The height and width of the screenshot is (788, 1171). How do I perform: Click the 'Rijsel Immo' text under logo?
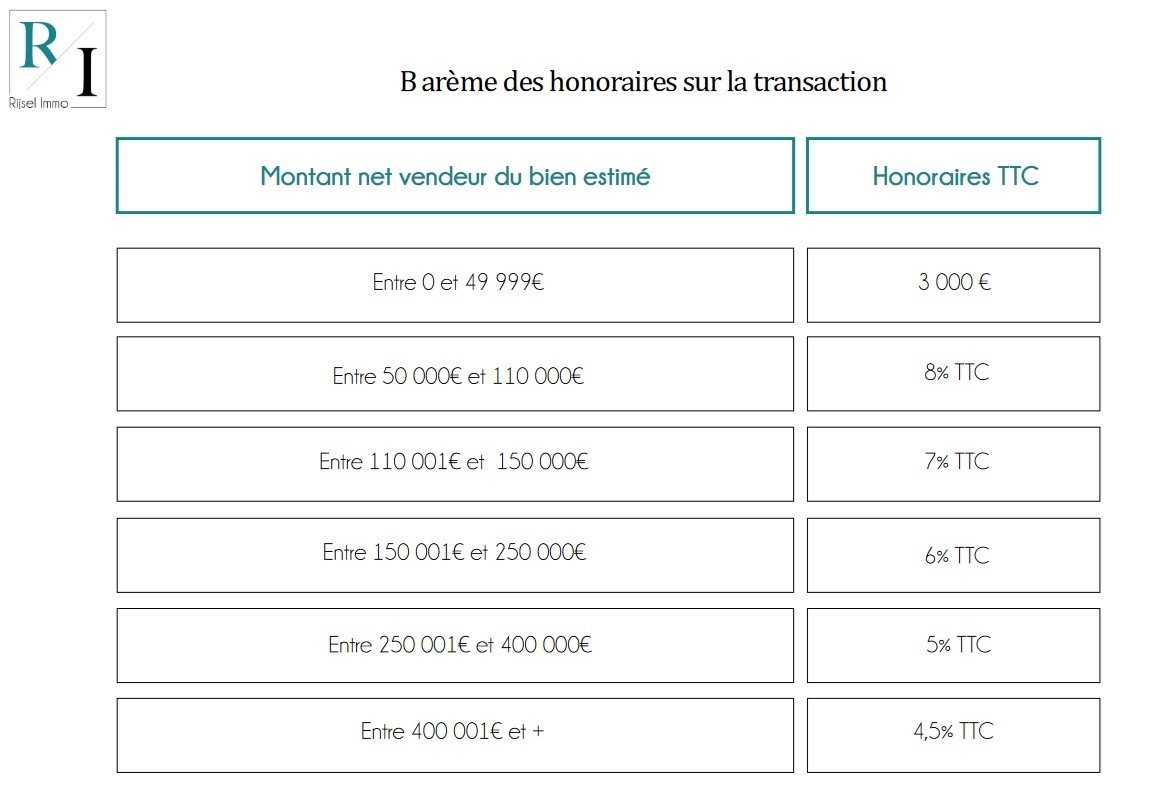pos(38,102)
